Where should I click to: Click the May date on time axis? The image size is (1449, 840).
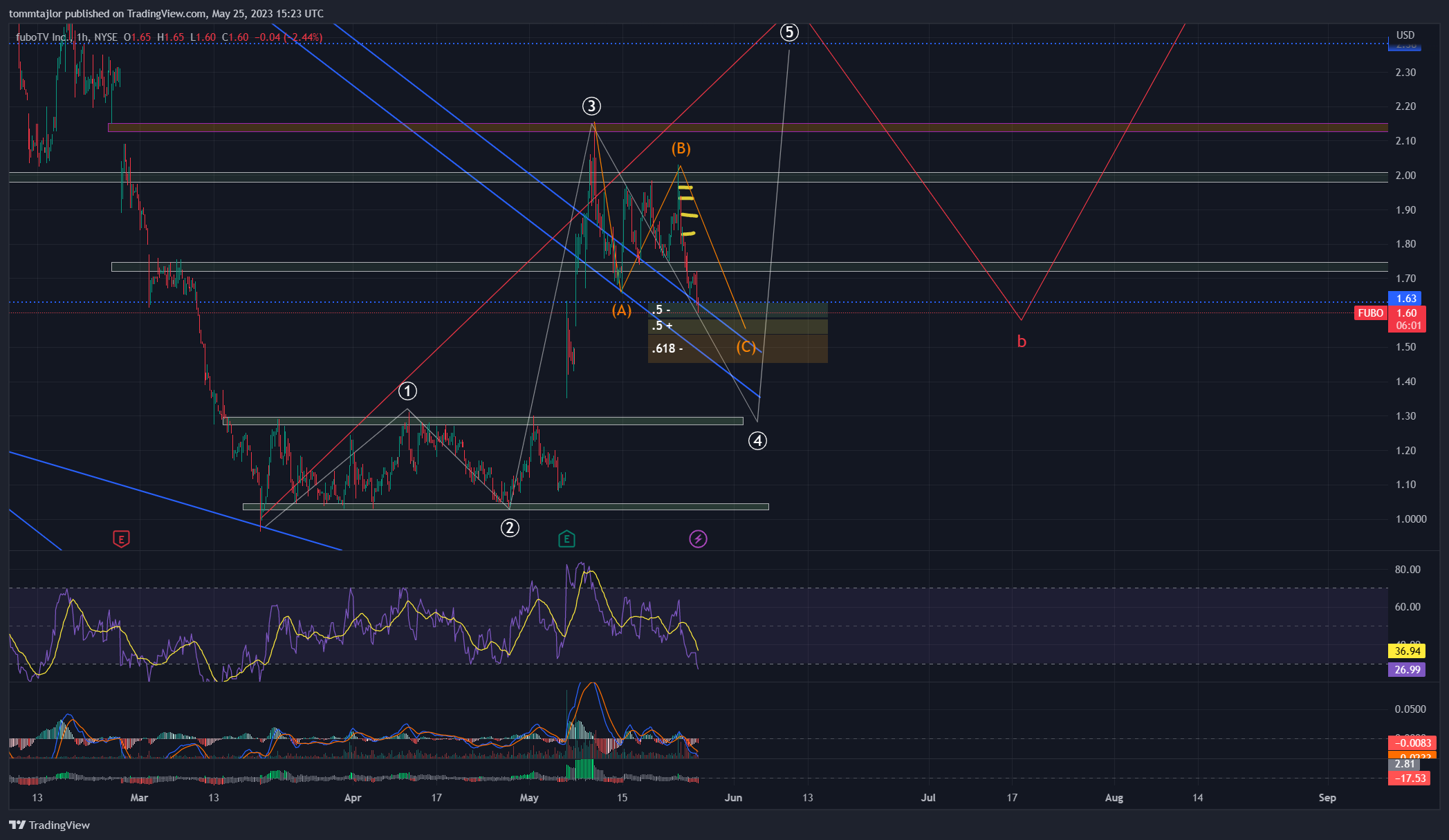point(529,798)
